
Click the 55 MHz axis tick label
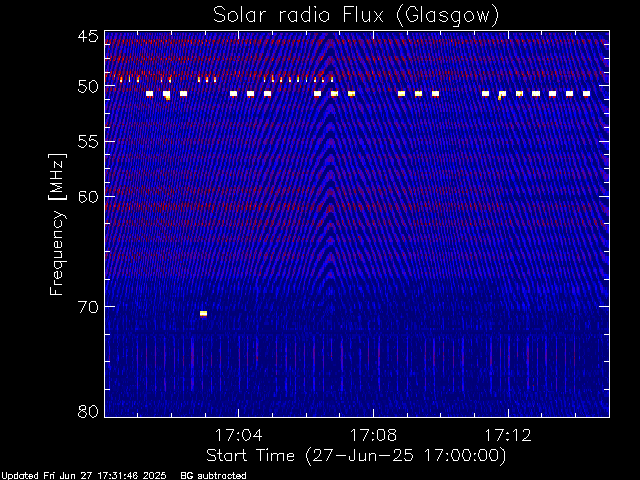[x=88, y=142]
